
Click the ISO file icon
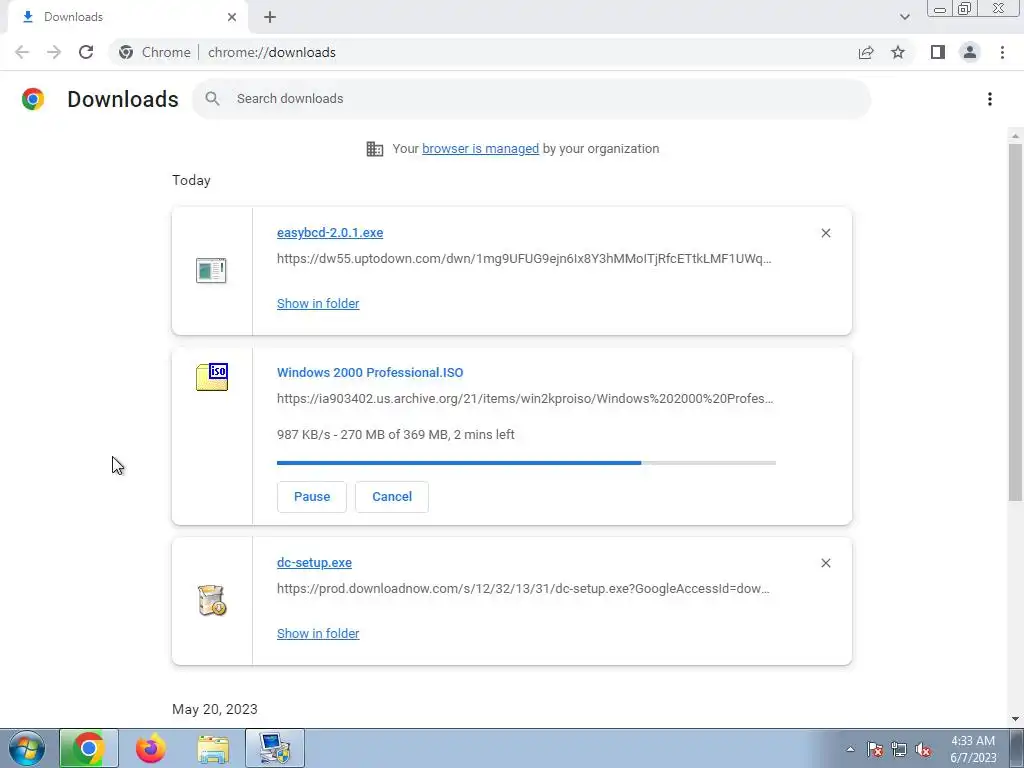(x=212, y=377)
